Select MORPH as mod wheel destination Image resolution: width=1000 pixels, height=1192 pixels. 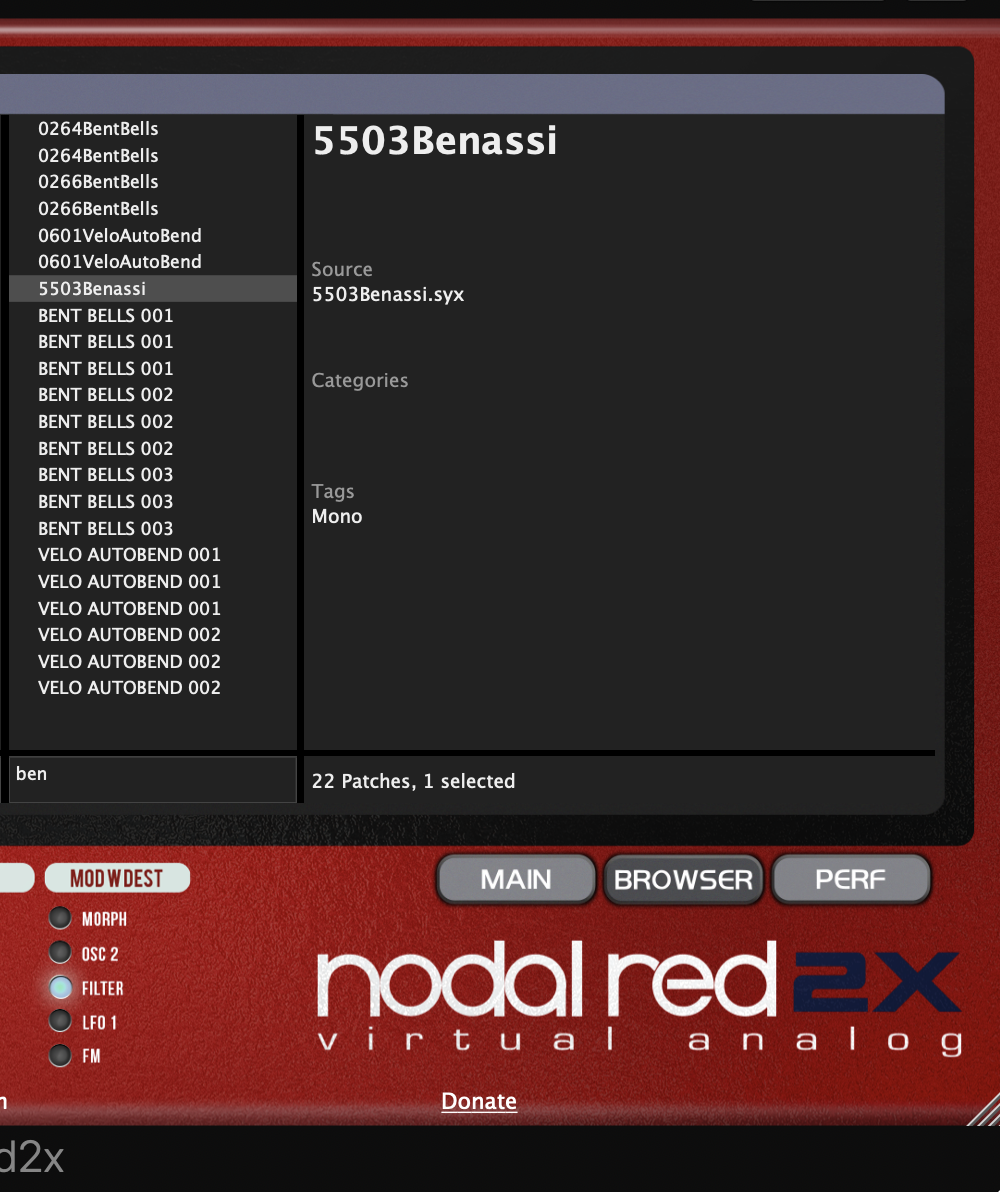60,918
